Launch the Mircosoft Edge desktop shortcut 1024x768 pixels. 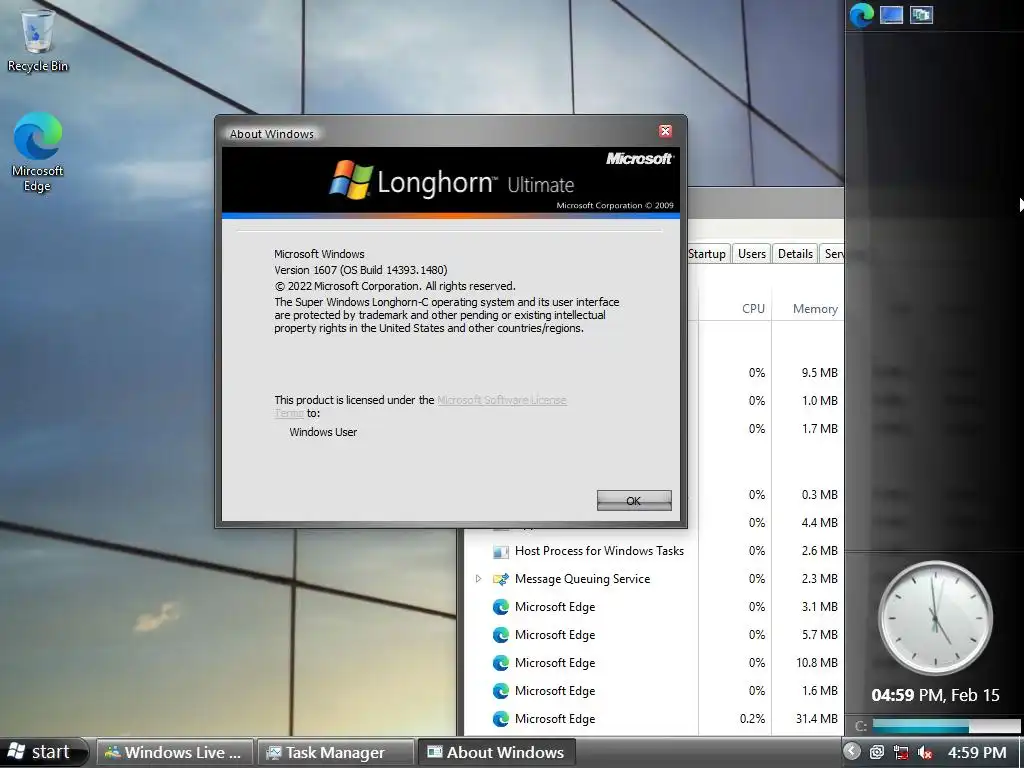pyautogui.click(x=37, y=152)
